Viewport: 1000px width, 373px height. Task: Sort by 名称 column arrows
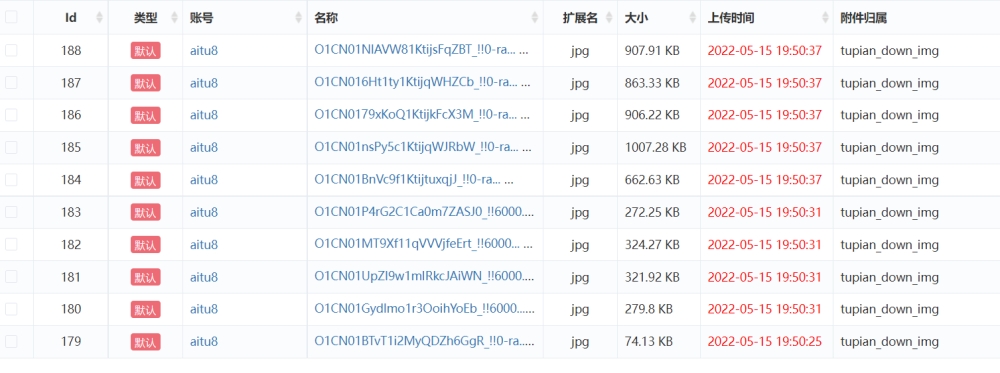[x=534, y=18]
